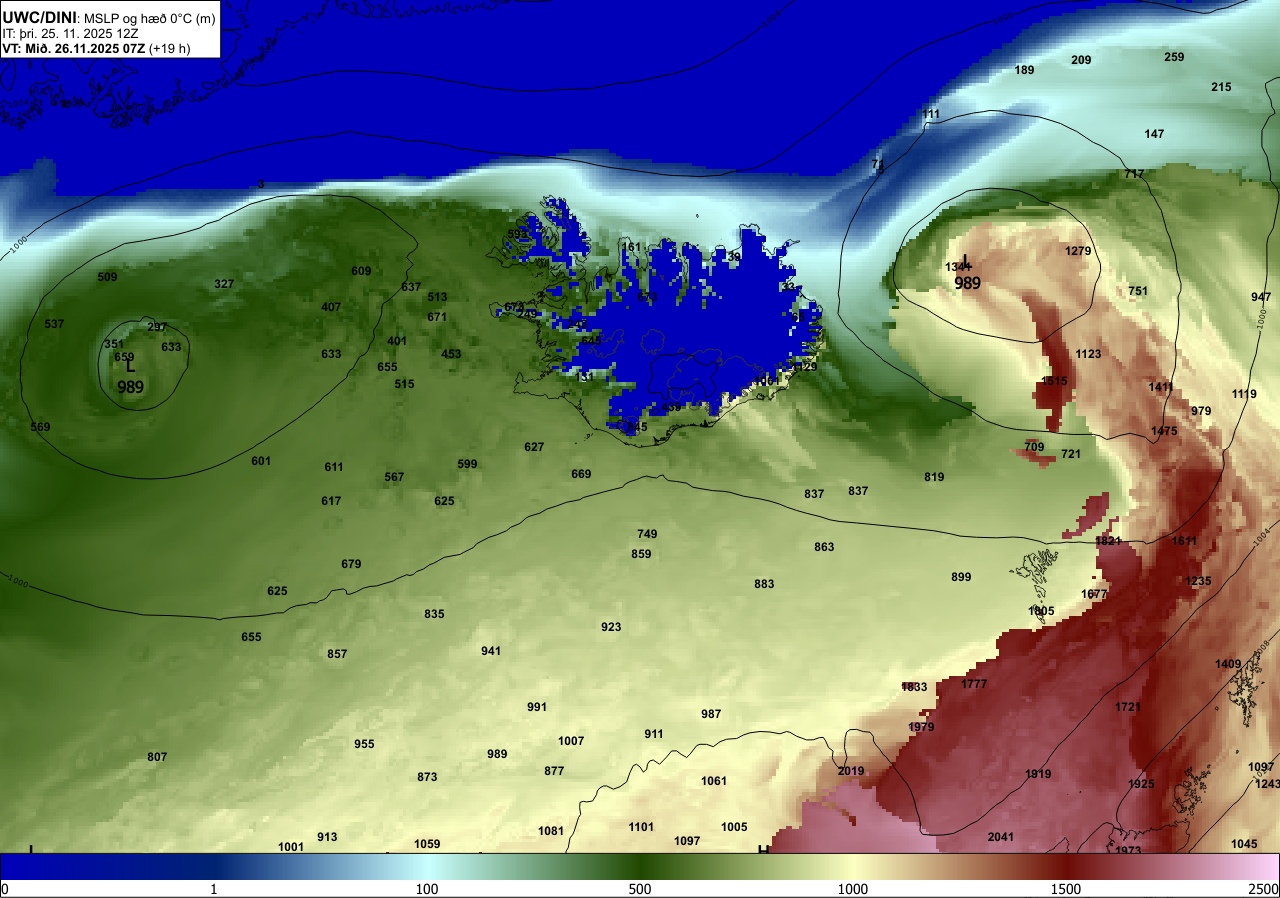Select the 1235 value
This screenshot has width=1280, height=898.
pos(1198,581)
